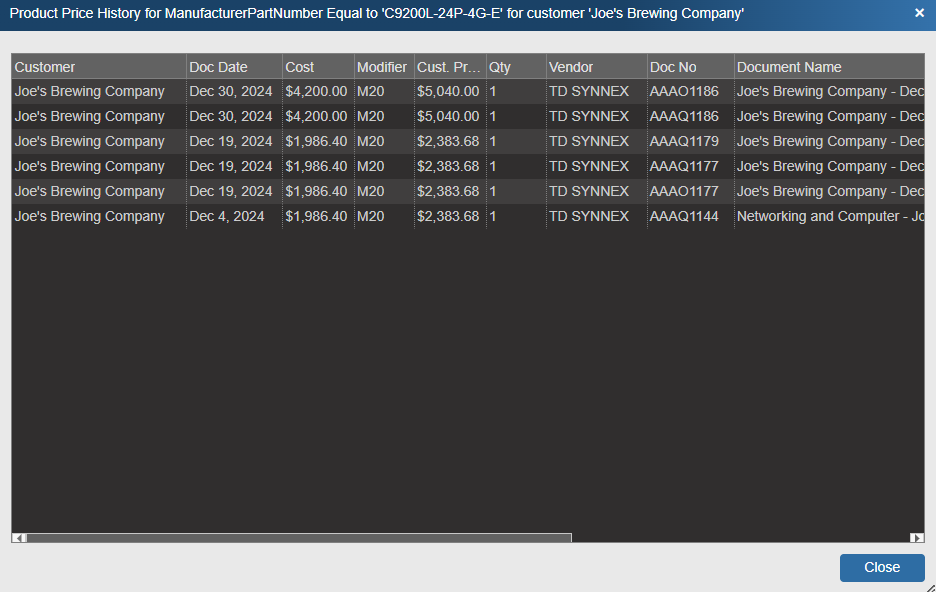Sort by the Customer column header
The image size is (936, 592).
[99, 67]
